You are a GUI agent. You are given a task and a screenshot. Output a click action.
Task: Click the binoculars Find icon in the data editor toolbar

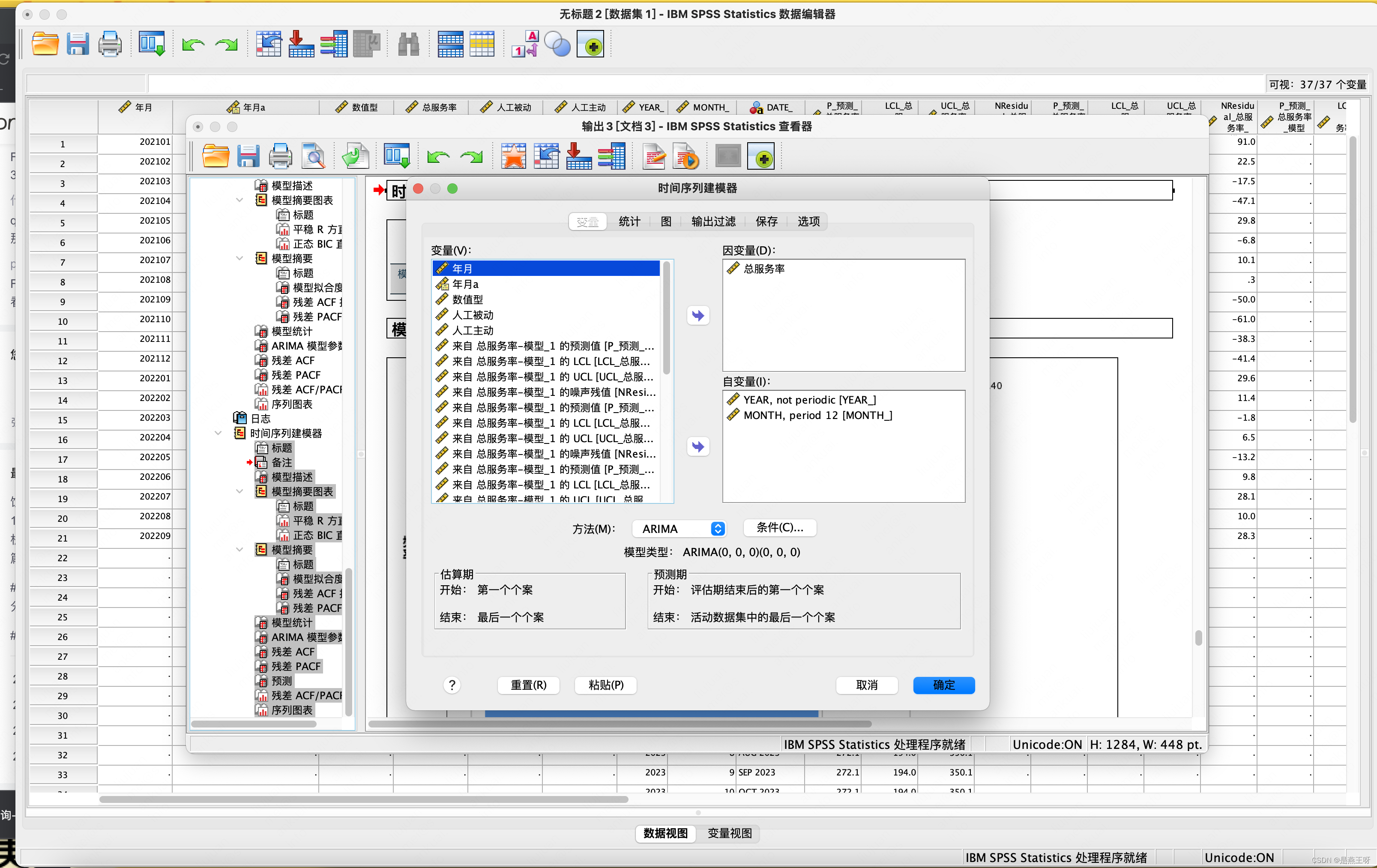(408, 44)
